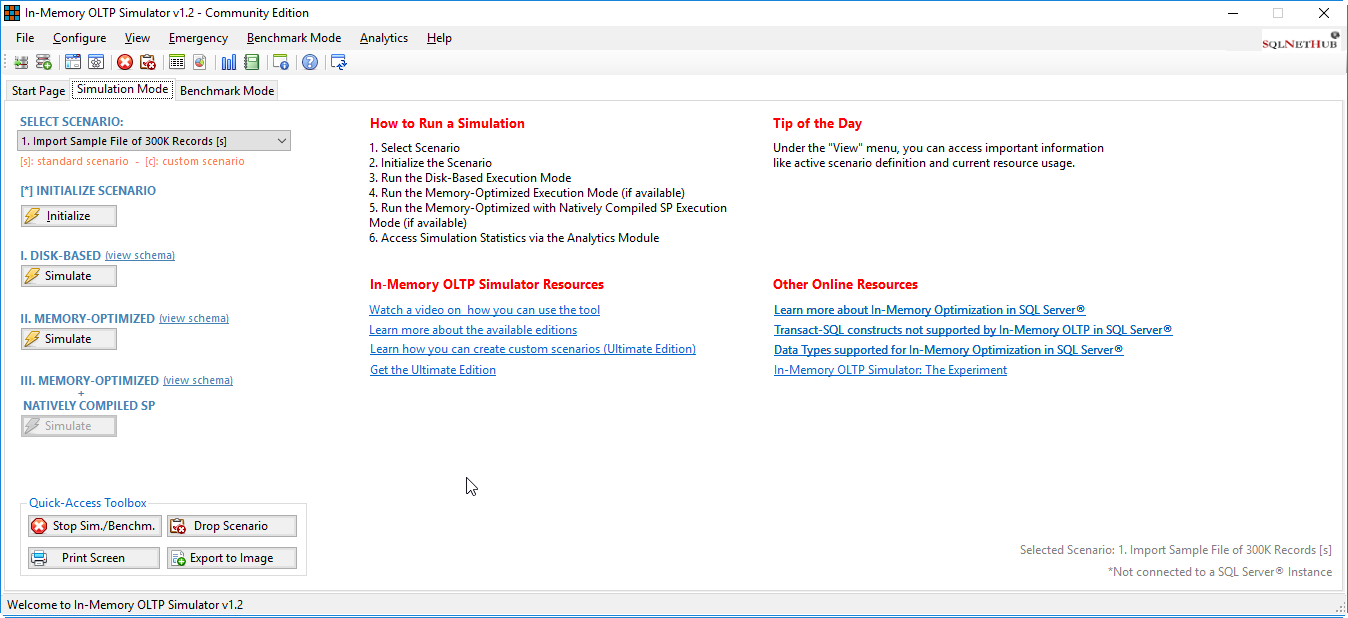The height and width of the screenshot is (618, 1348).
Task: Click the window with info badge toolbar icon
Action: point(281,62)
